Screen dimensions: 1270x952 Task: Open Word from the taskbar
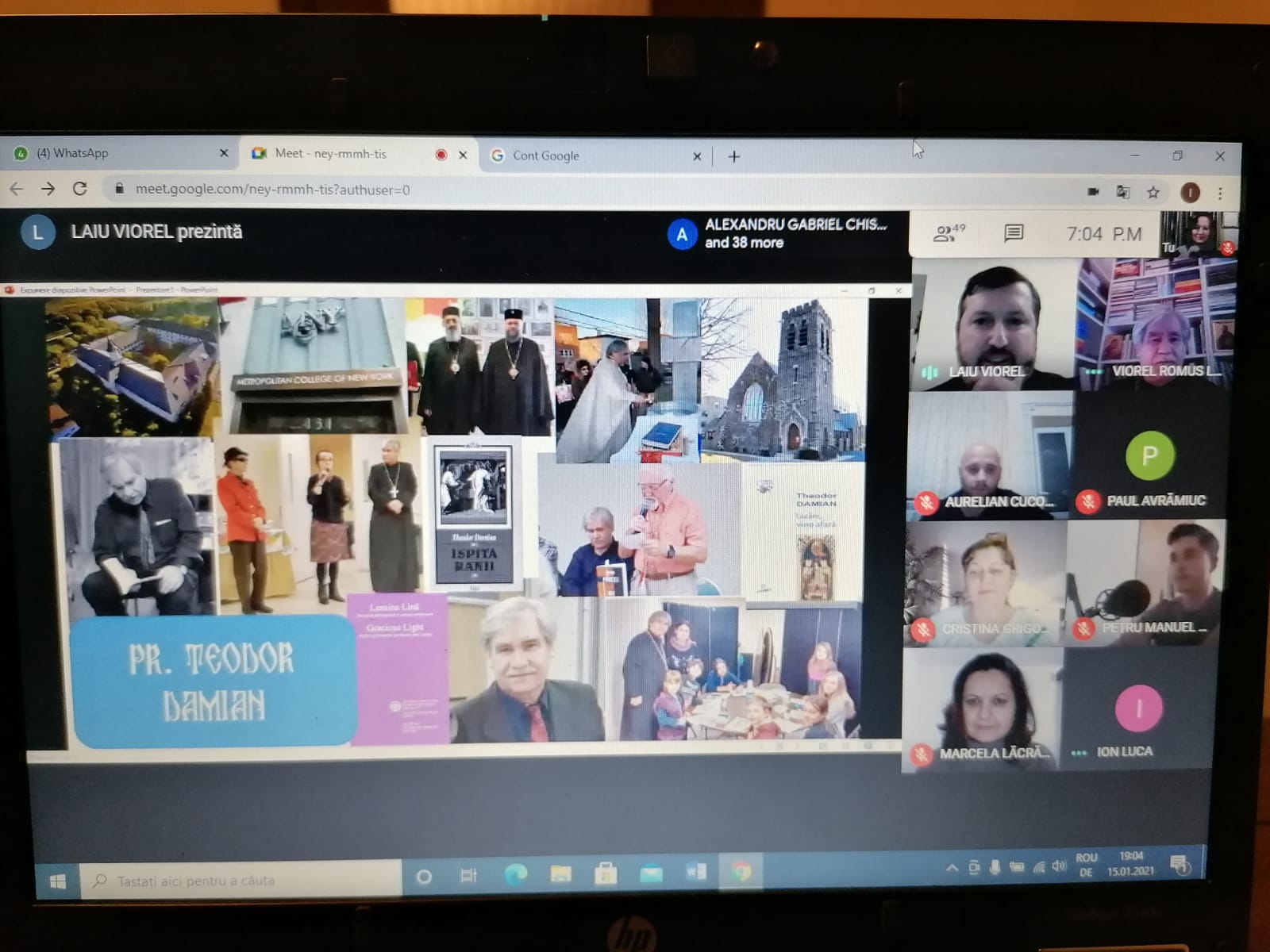click(695, 873)
